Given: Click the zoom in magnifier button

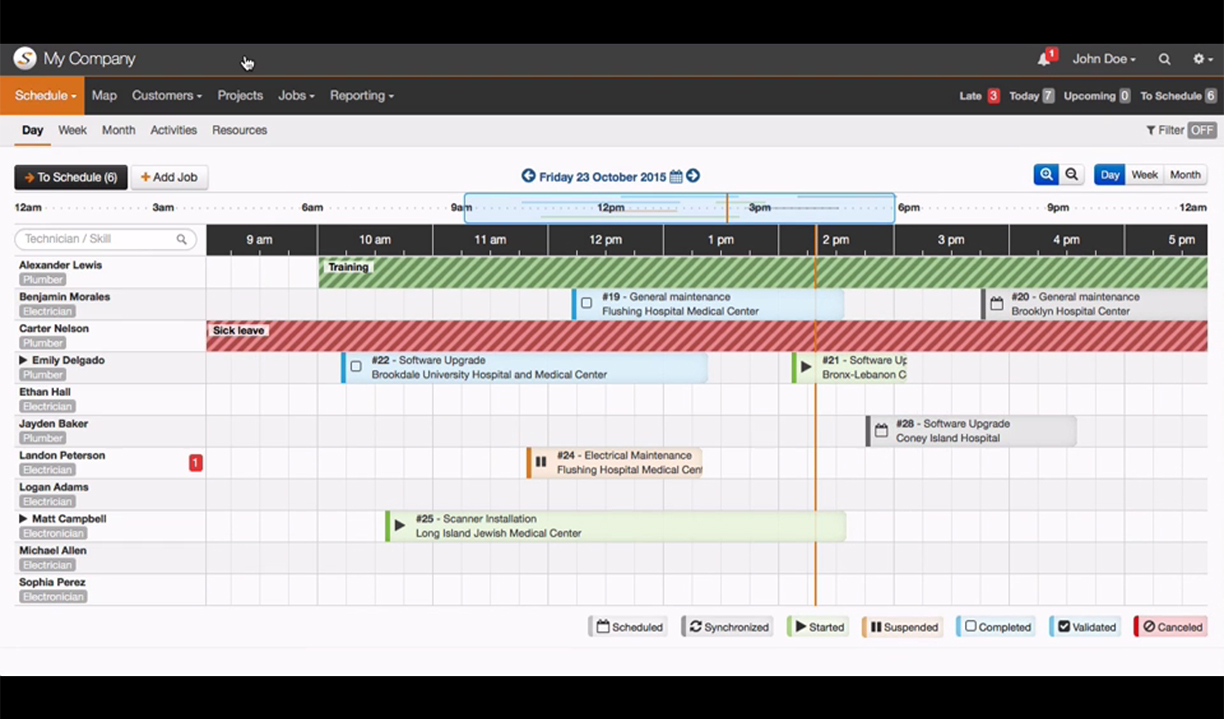Looking at the screenshot, I should click(x=1046, y=175).
